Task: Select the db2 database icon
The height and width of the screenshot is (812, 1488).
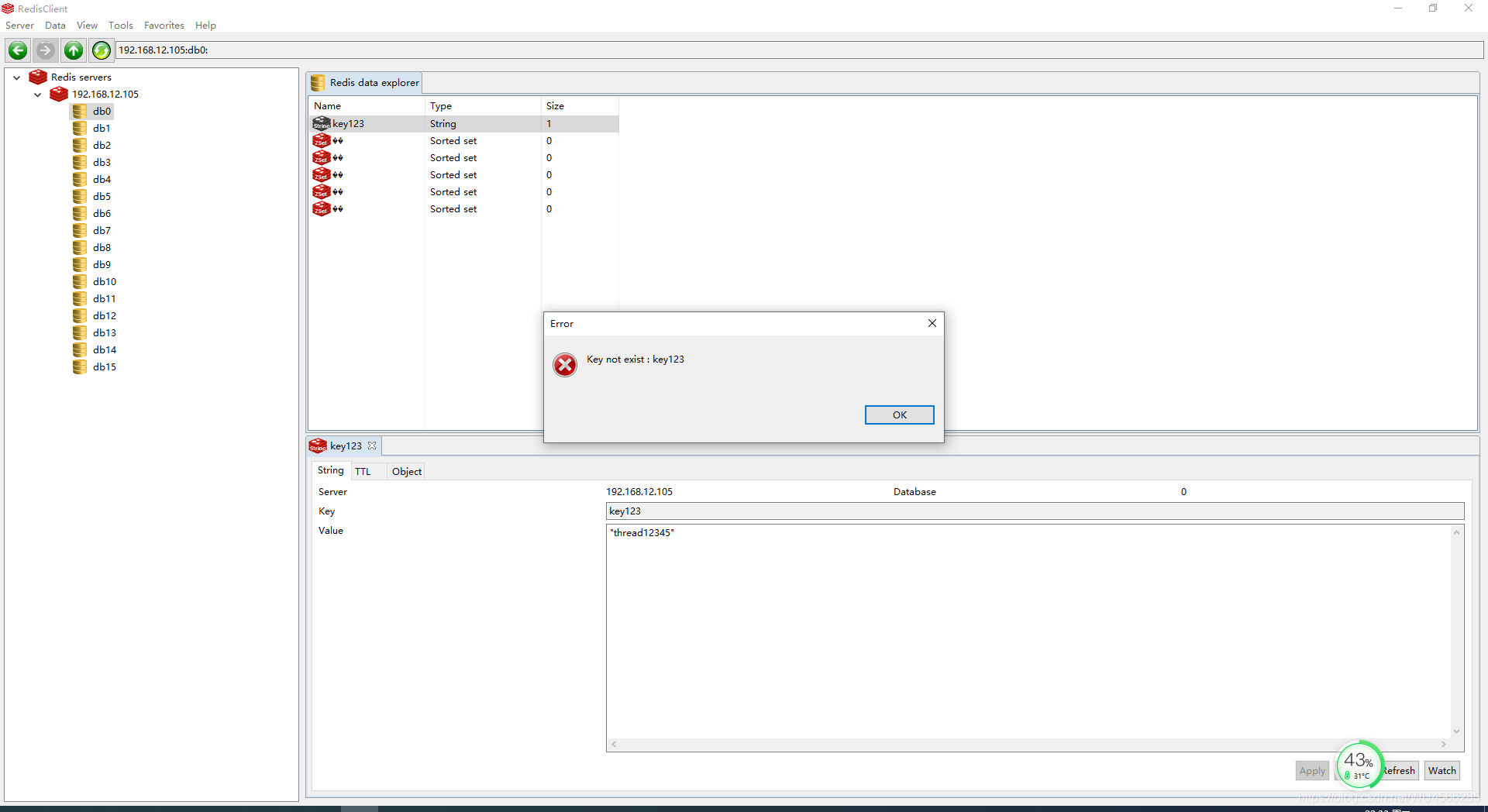Action: pos(80,145)
